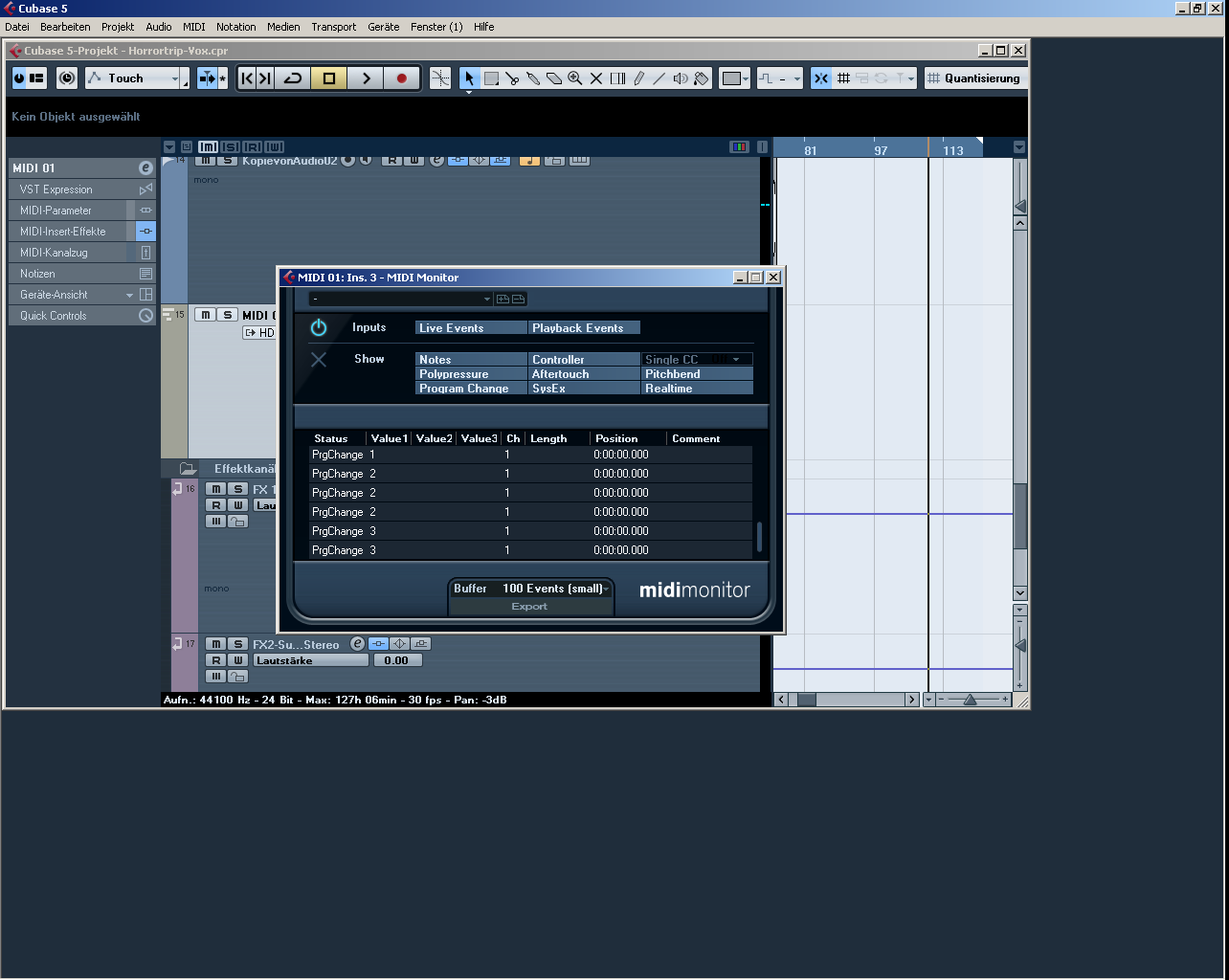
Task: Toggle SysEx display filter
Action: coord(585,389)
